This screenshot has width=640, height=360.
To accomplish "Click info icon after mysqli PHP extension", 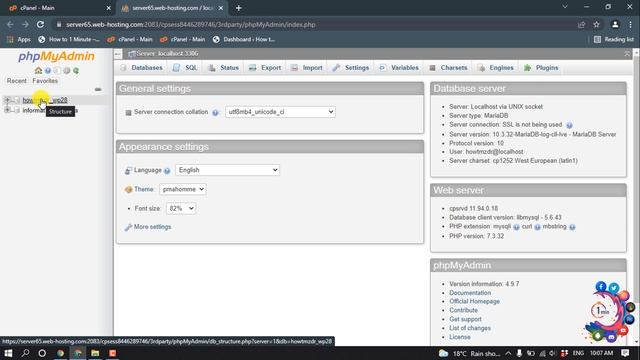I will tap(516, 227).
